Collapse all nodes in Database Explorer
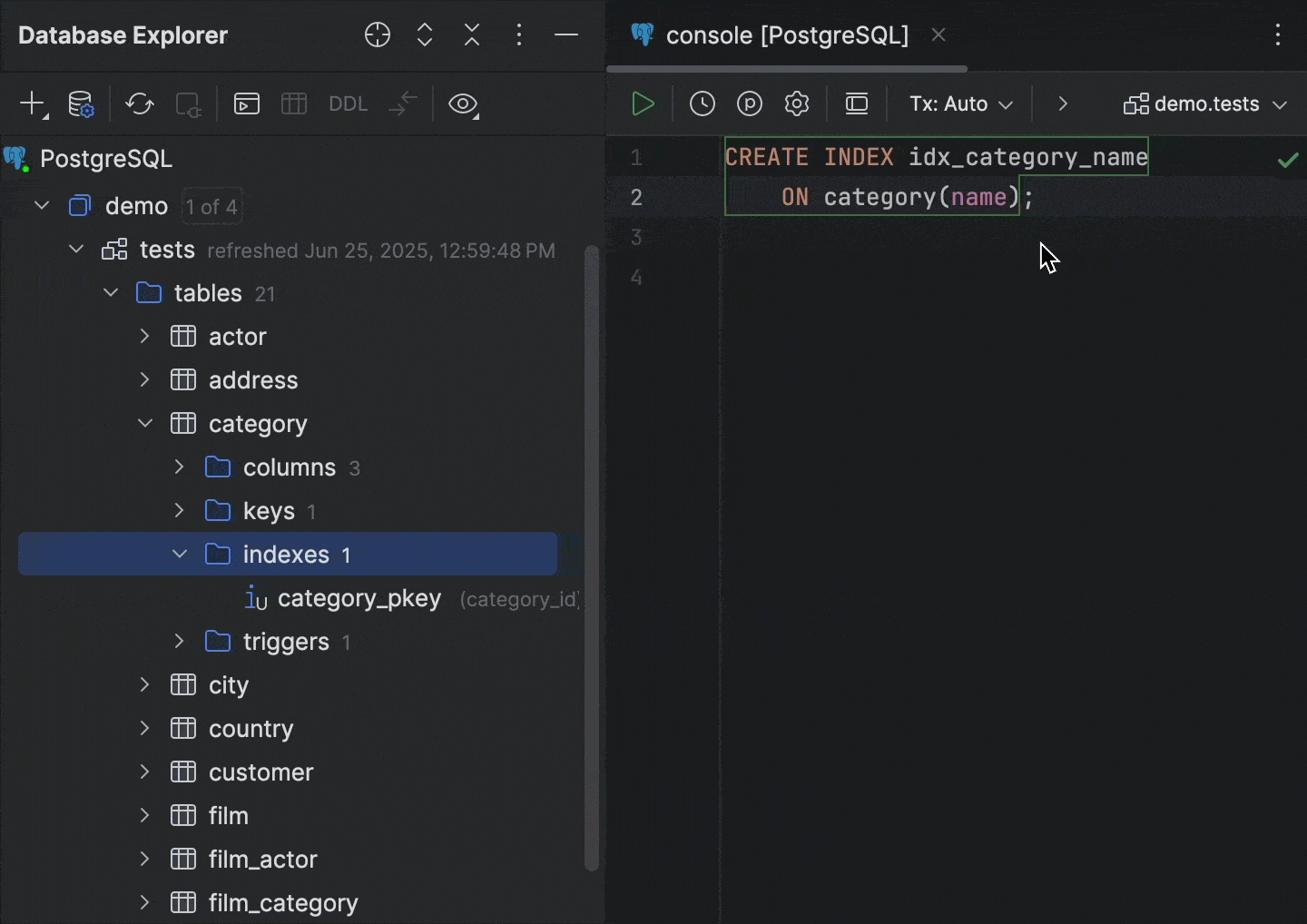 pyautogui.click(x=472, y=35)
